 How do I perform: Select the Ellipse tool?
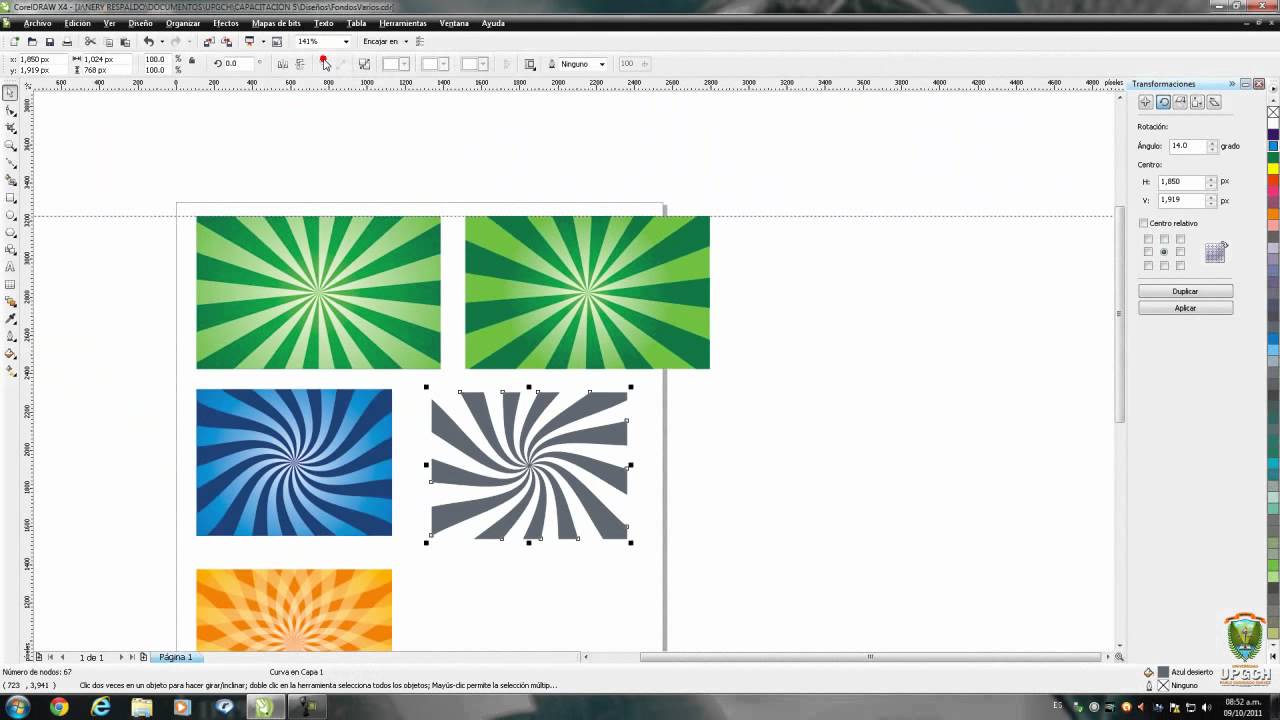(11, 215)
